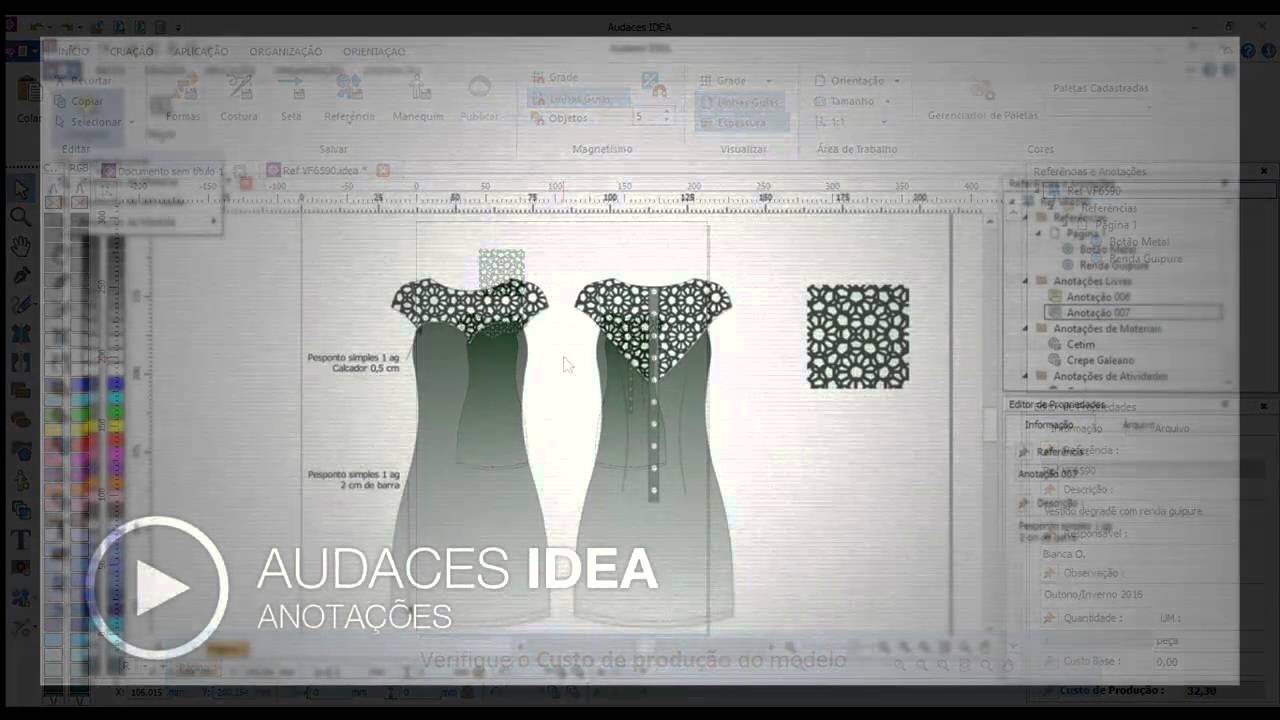Collapse the Anotações de Atividades node
The height and width of the screenshot is (720, 1280).
(x=1025, y=376)
